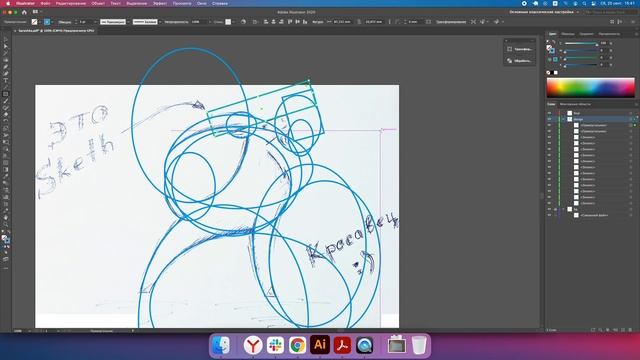
Task: Select the Zoom tool in toolbar
Action: tap(5, 224)
